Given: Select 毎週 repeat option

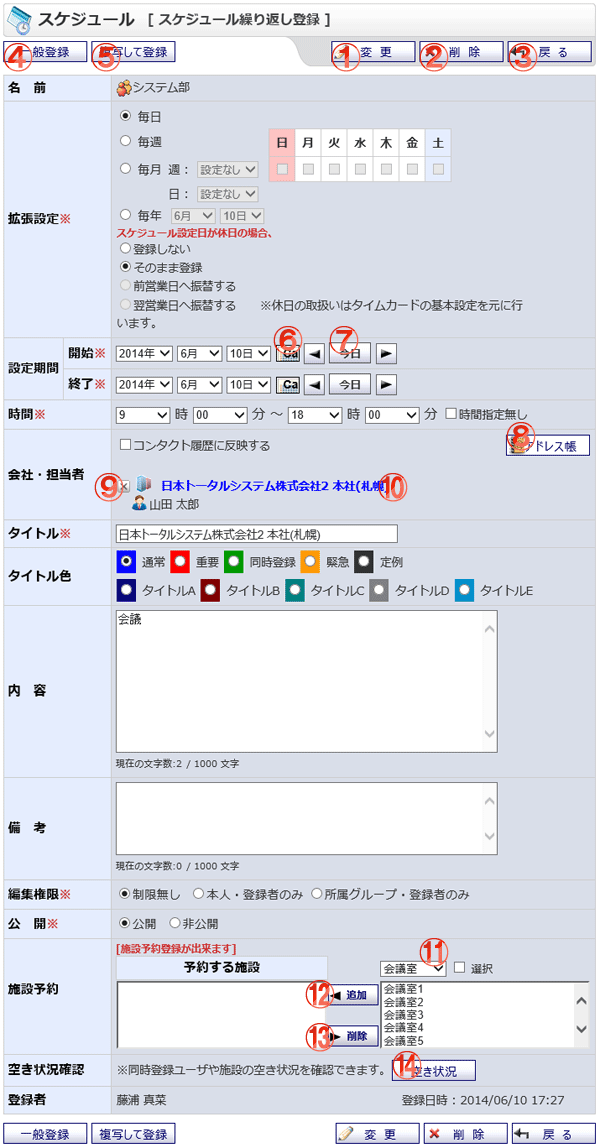Looking at the screenshot, I should click(124, 140).
